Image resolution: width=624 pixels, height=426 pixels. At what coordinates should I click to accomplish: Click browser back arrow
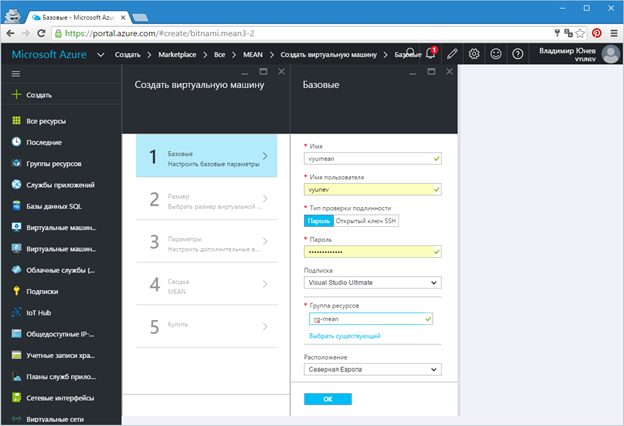pyautogui.click(x=11, y=33)
